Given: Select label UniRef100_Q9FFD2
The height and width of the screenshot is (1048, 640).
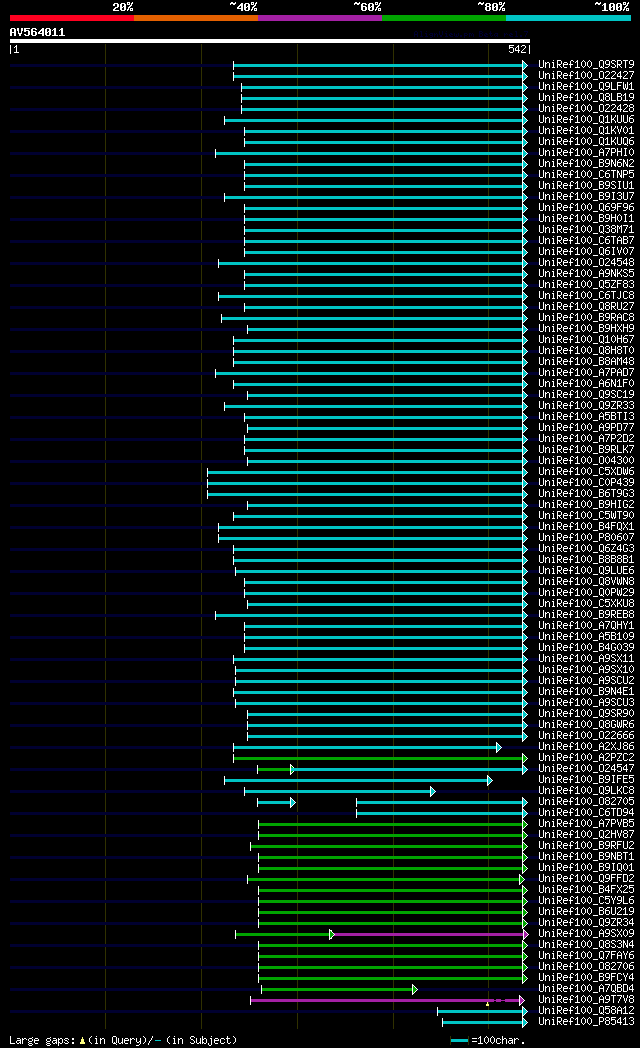Looking at the screenshot, I should point(586,879).
